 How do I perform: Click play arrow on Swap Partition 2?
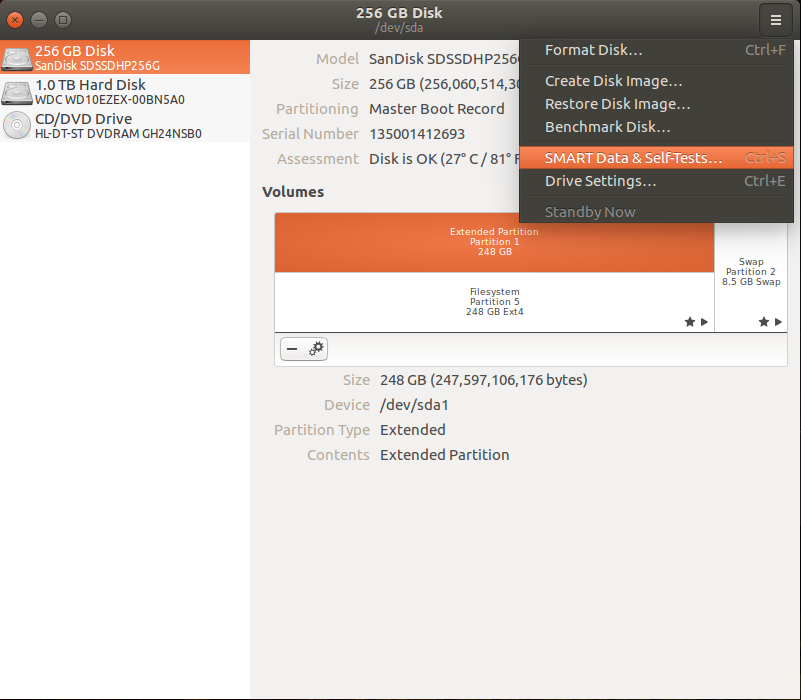tap(778, 322)
